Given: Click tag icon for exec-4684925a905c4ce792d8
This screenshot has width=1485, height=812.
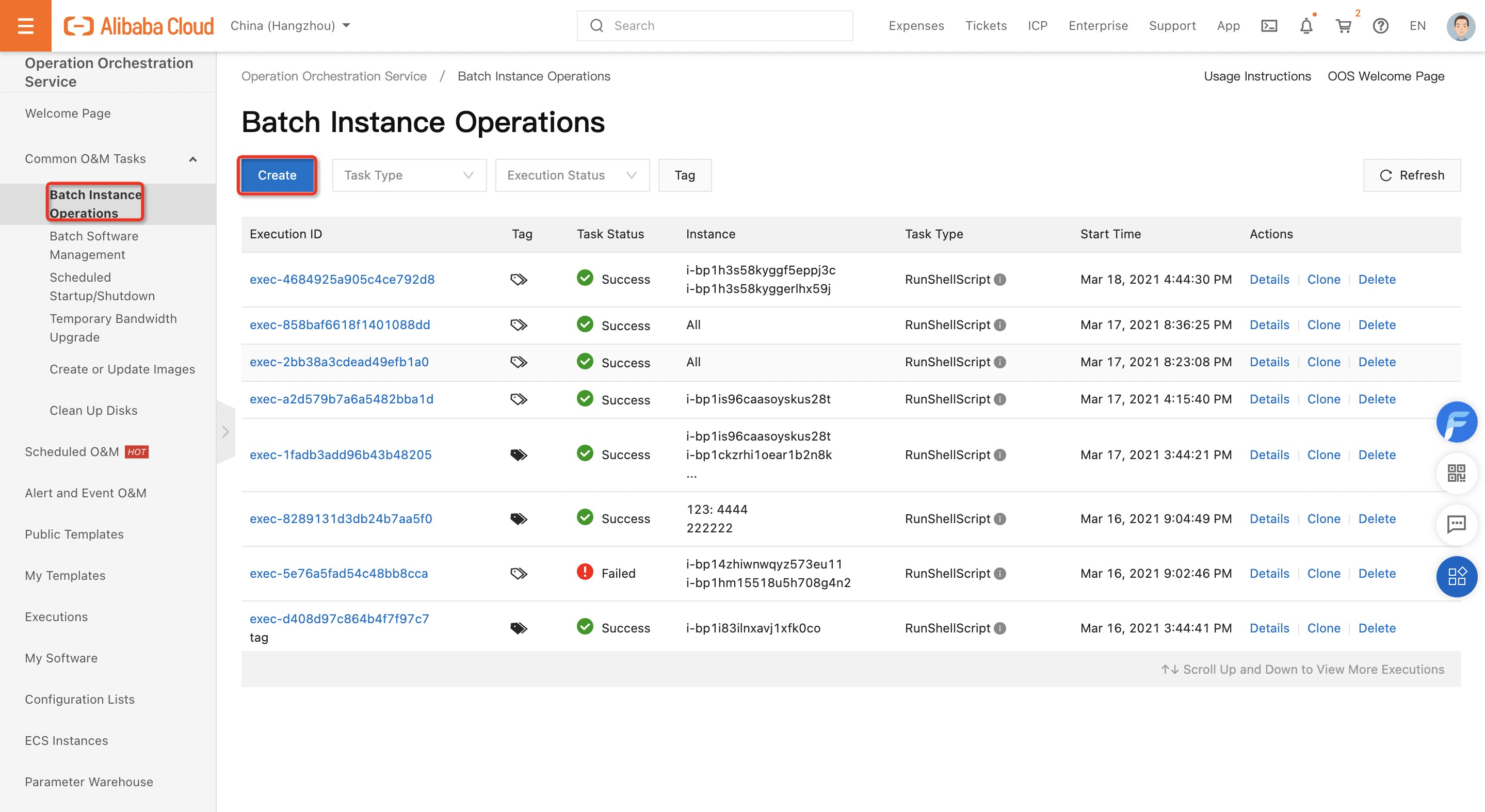Looking at the screenshot, I should click(518, 280).
